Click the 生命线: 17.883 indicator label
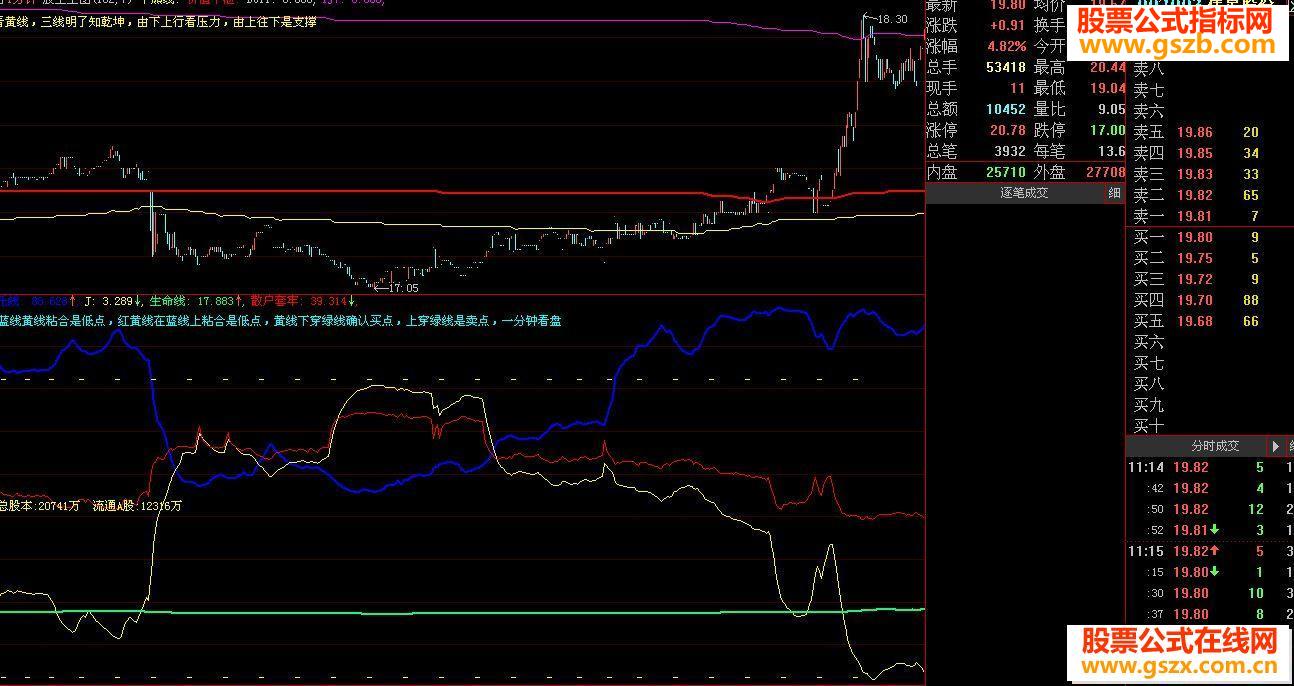Image resolution: width=1294 pixels, height=686 pixels. tap(195, 300)
